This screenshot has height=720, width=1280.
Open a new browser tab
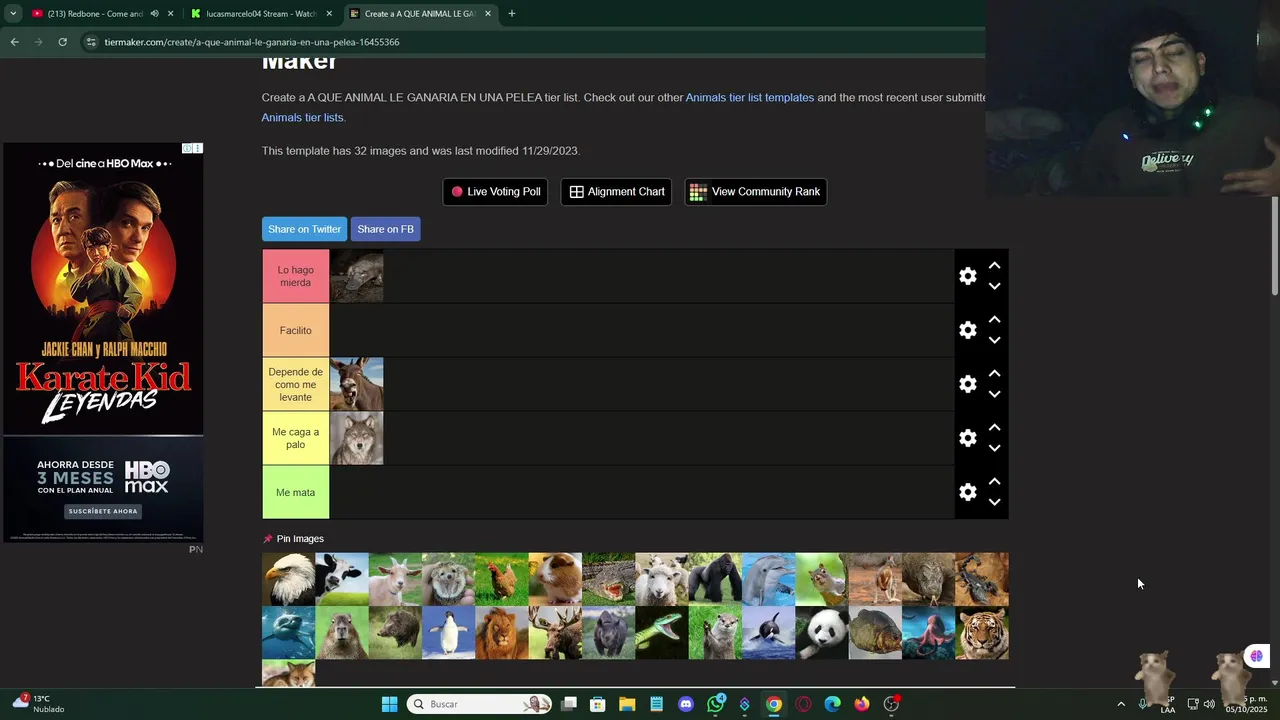(512, 14)
